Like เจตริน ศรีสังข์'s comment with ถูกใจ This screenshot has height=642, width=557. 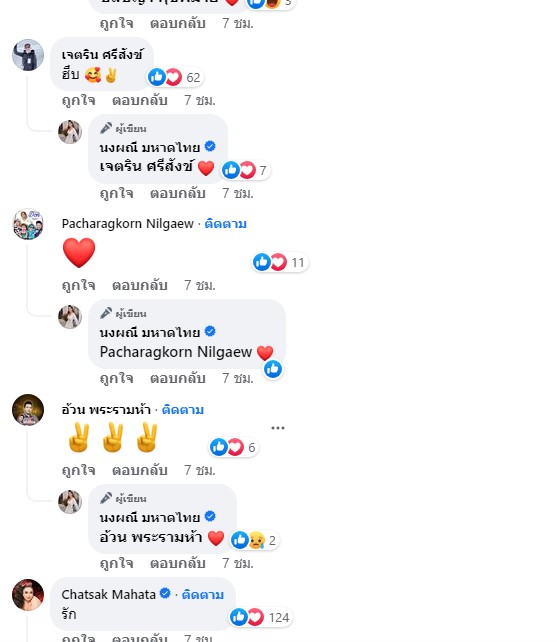79,100
